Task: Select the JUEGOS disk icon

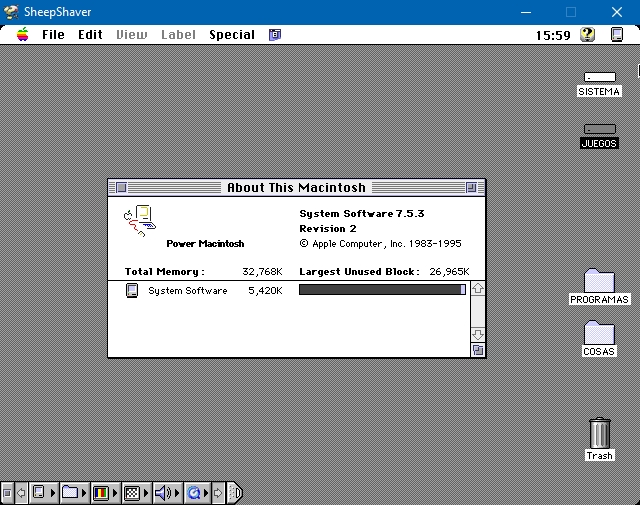Action: coord(600,129)
